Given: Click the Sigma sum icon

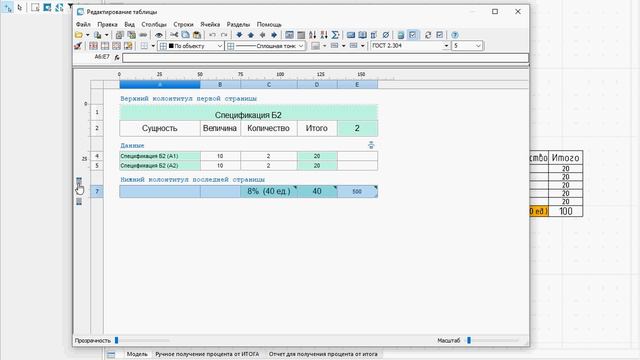Looking at the screenshot, I should point(335,35).
